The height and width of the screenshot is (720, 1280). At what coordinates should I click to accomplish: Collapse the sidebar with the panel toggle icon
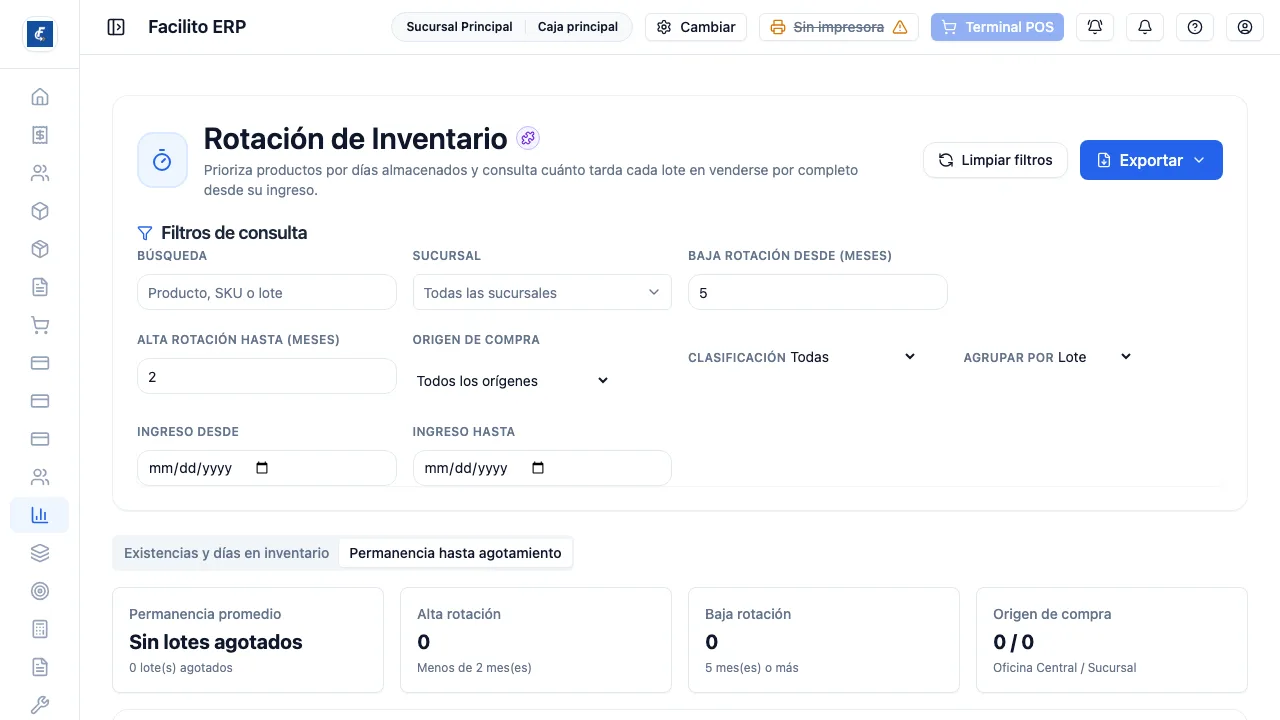[116, 27]
